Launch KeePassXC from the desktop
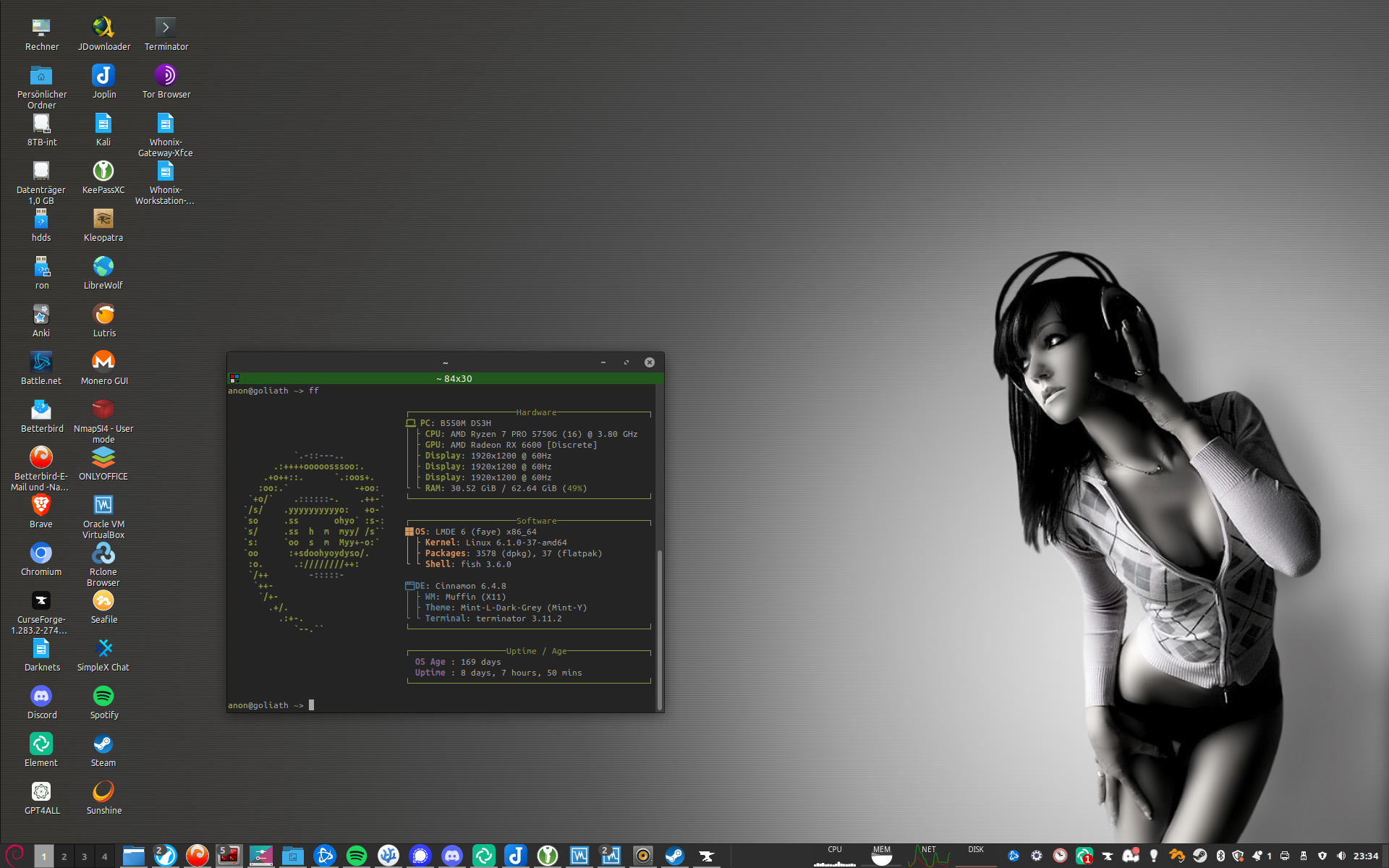This screenshot has width=1389, height=868. 103,178
